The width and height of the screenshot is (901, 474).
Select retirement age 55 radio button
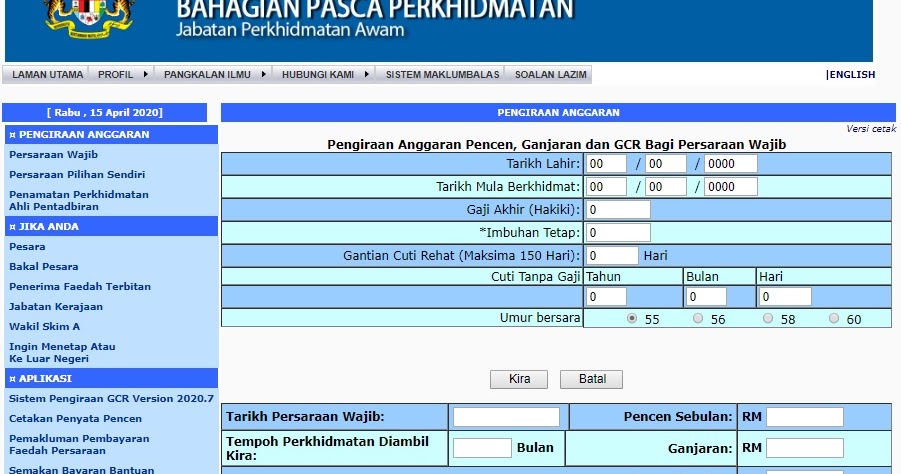point(632,318)
